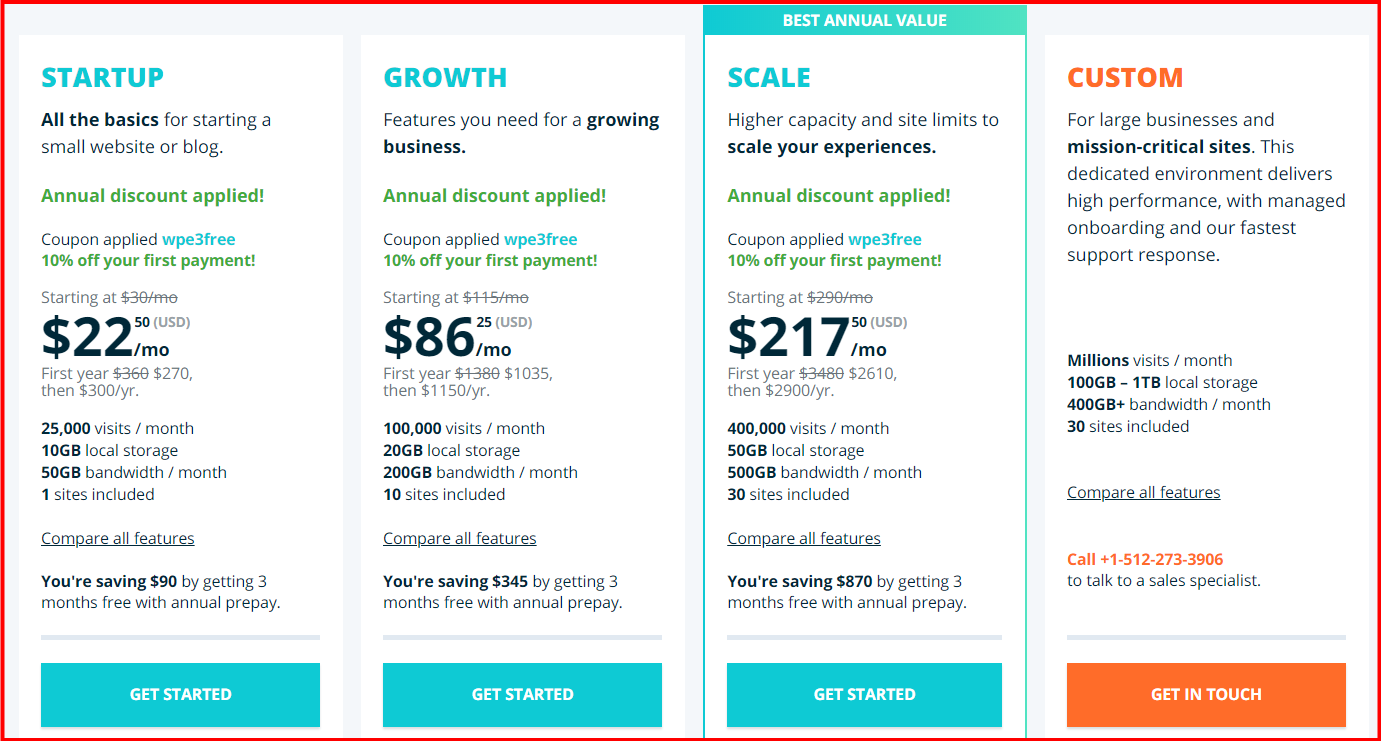Click GET STARTED under the Growth plan
This screenshot has height=741, width=1381.
coord(521,694)
